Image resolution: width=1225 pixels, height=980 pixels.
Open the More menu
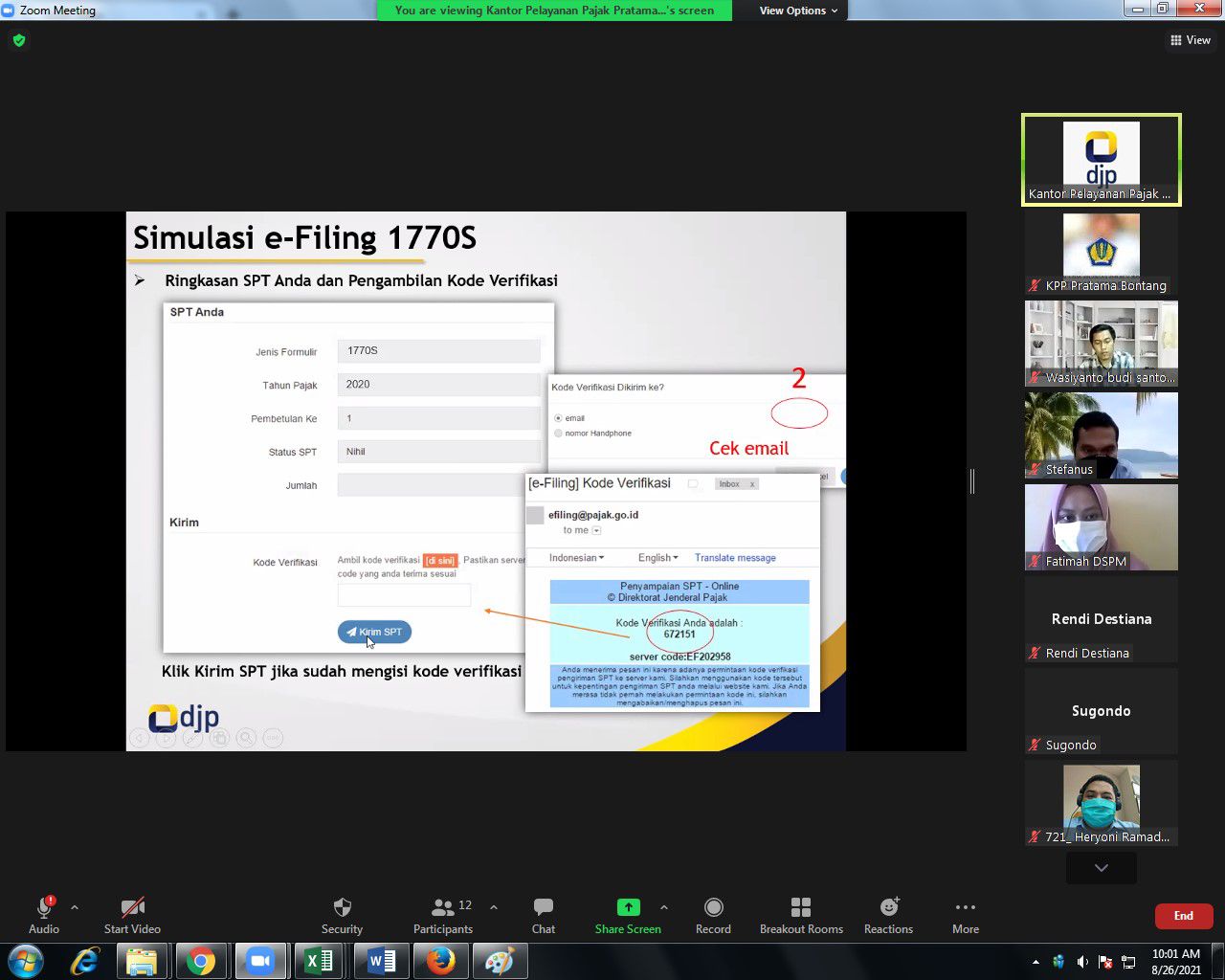965,907
